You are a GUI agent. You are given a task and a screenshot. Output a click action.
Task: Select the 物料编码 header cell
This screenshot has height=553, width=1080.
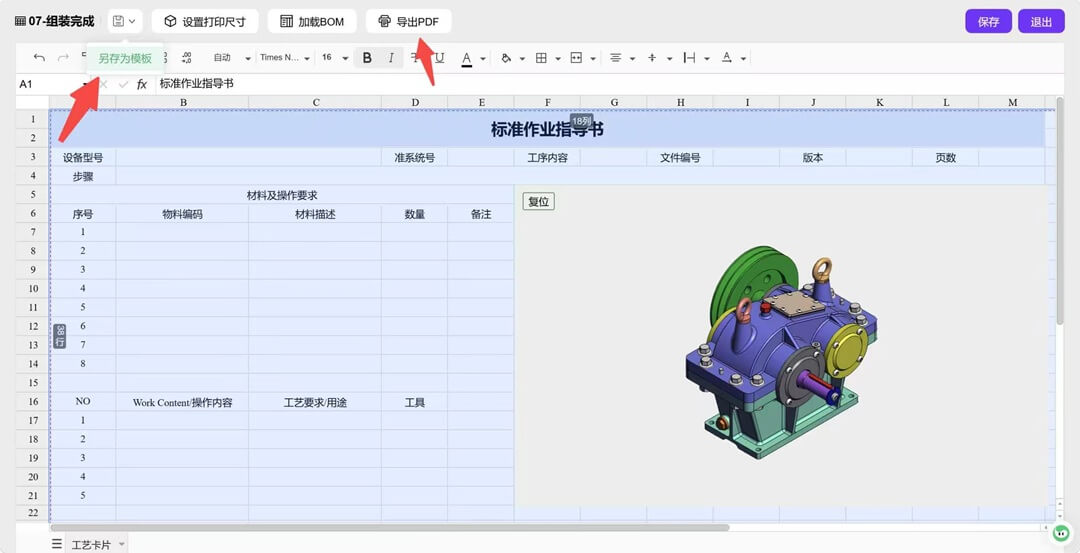183,214
